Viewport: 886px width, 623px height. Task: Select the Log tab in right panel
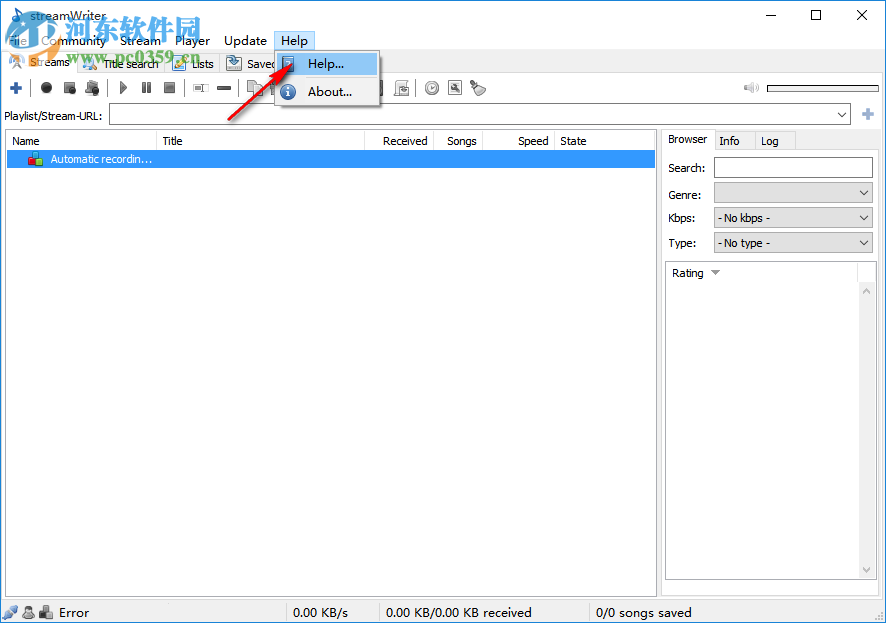(772, 140)
